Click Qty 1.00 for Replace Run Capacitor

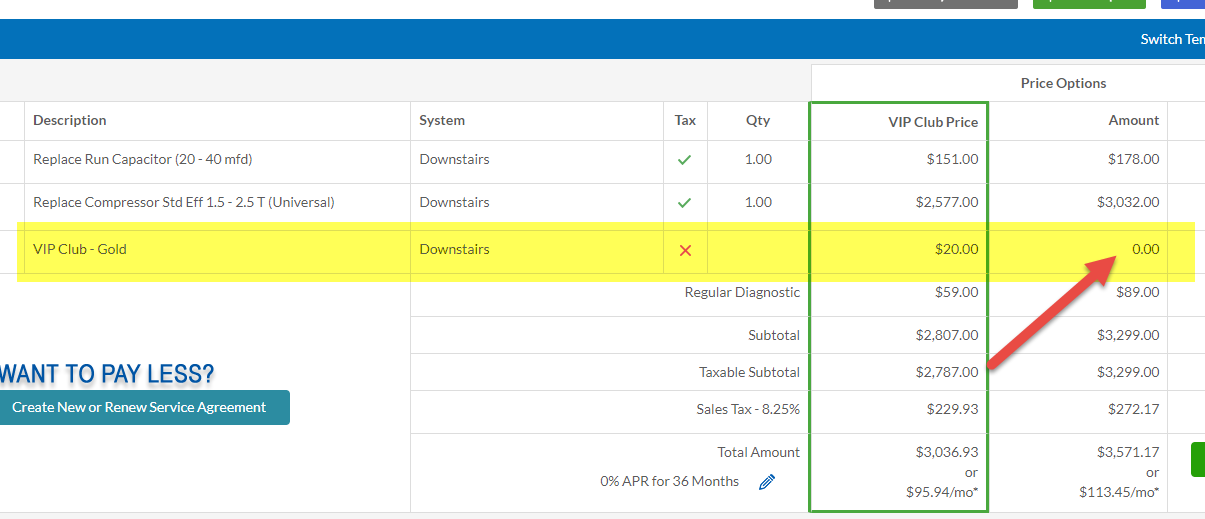(758, 159)
